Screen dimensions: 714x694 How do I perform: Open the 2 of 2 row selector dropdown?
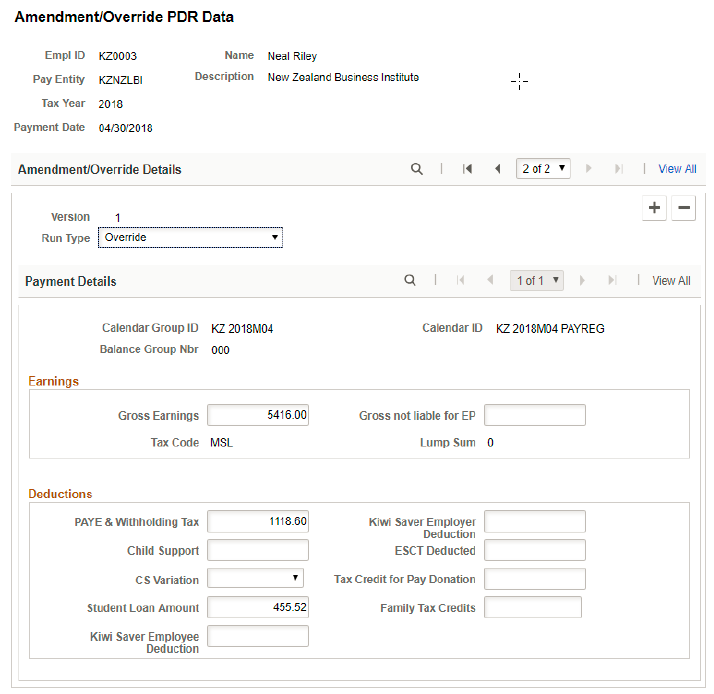click(x=543, y=168)
